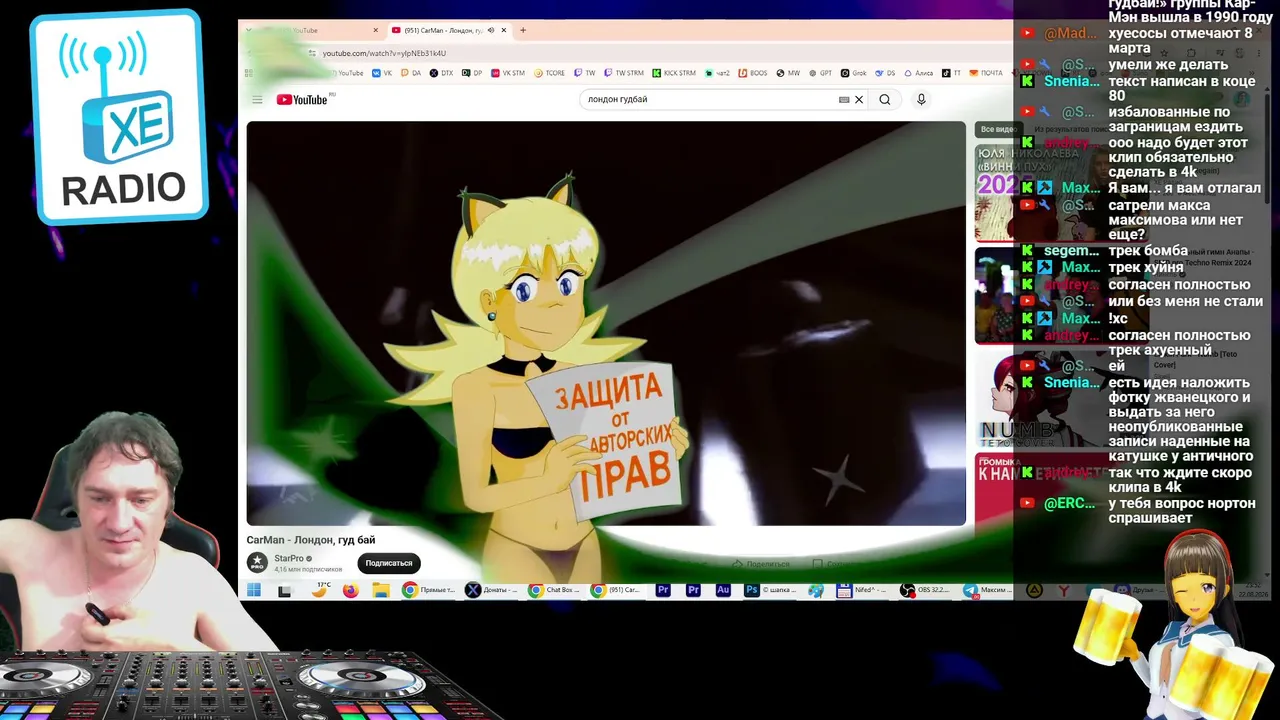Open the TW STRM Twitch bookmark

point(624,73)
